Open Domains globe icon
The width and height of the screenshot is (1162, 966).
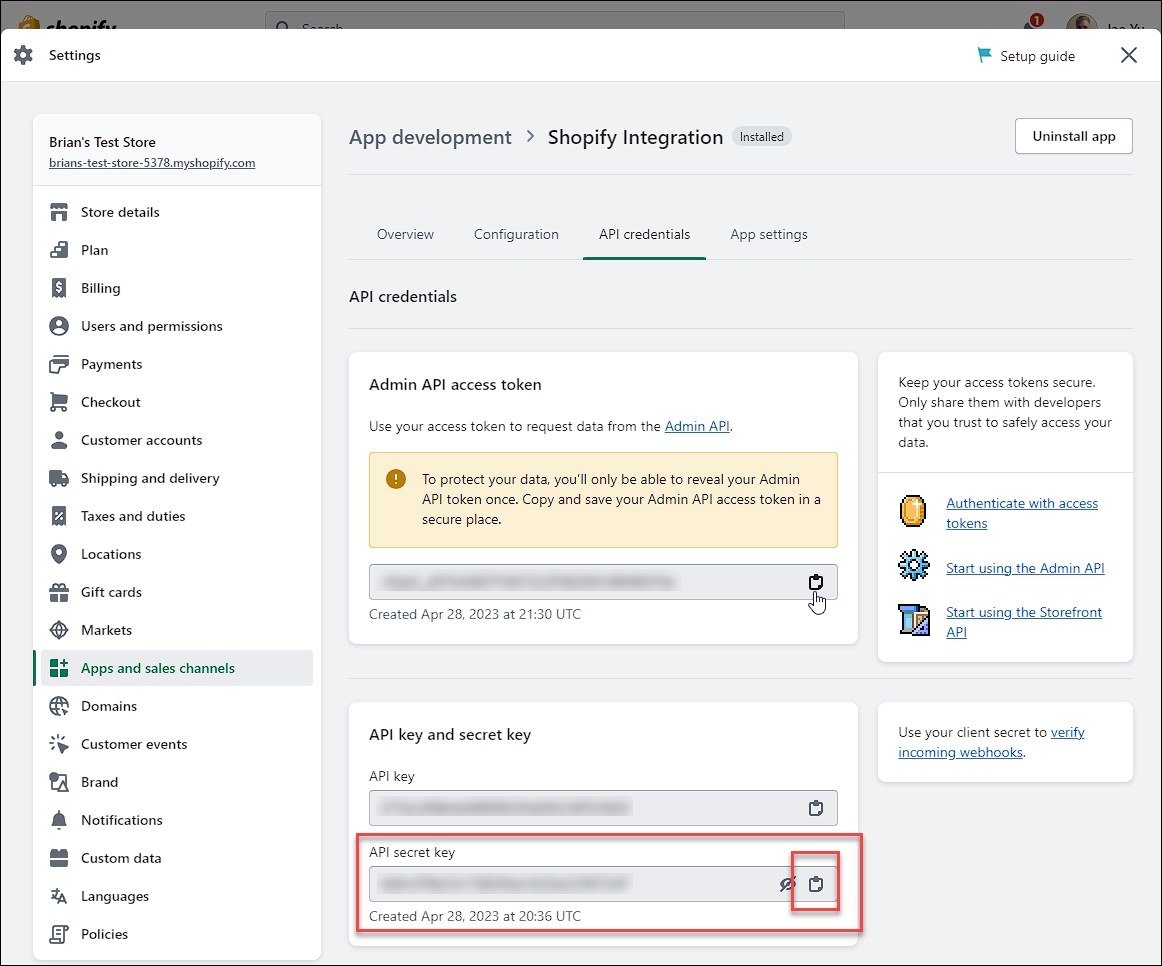tap(59, 706)
